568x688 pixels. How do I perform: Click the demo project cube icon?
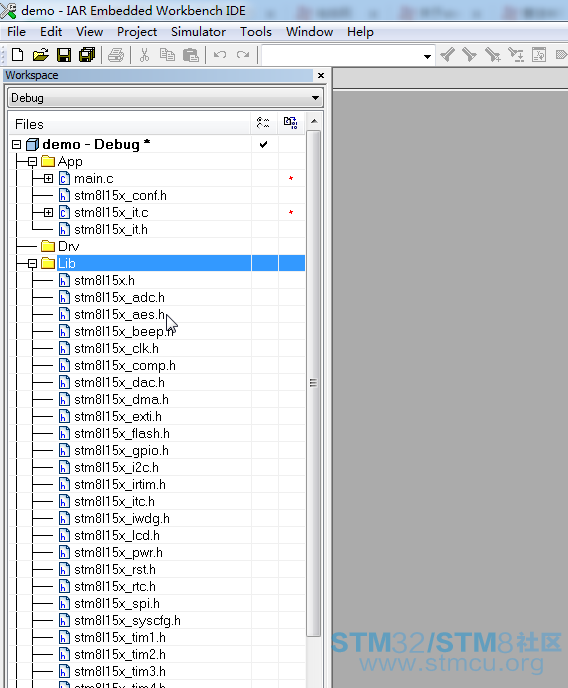coord(32,144)
